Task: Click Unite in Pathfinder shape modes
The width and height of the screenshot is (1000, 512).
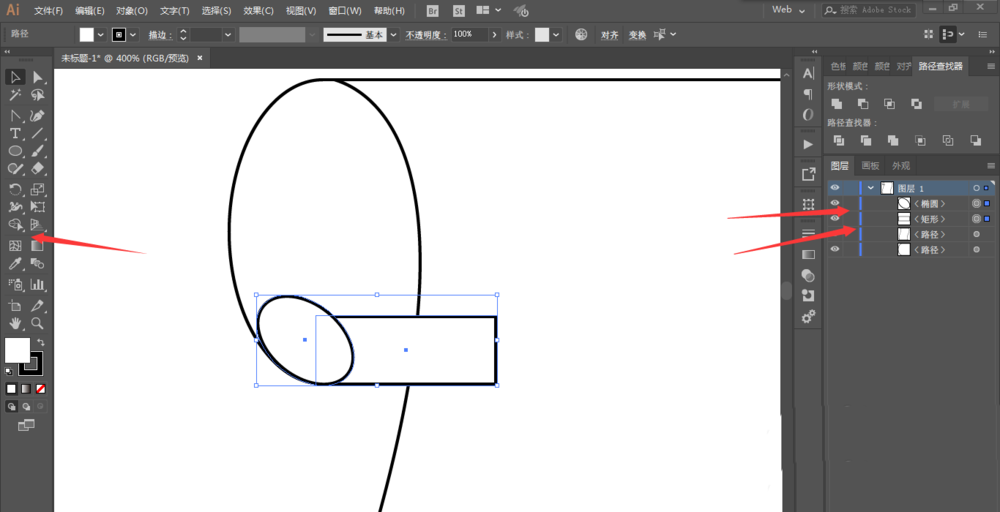Action: coord(837,103)
